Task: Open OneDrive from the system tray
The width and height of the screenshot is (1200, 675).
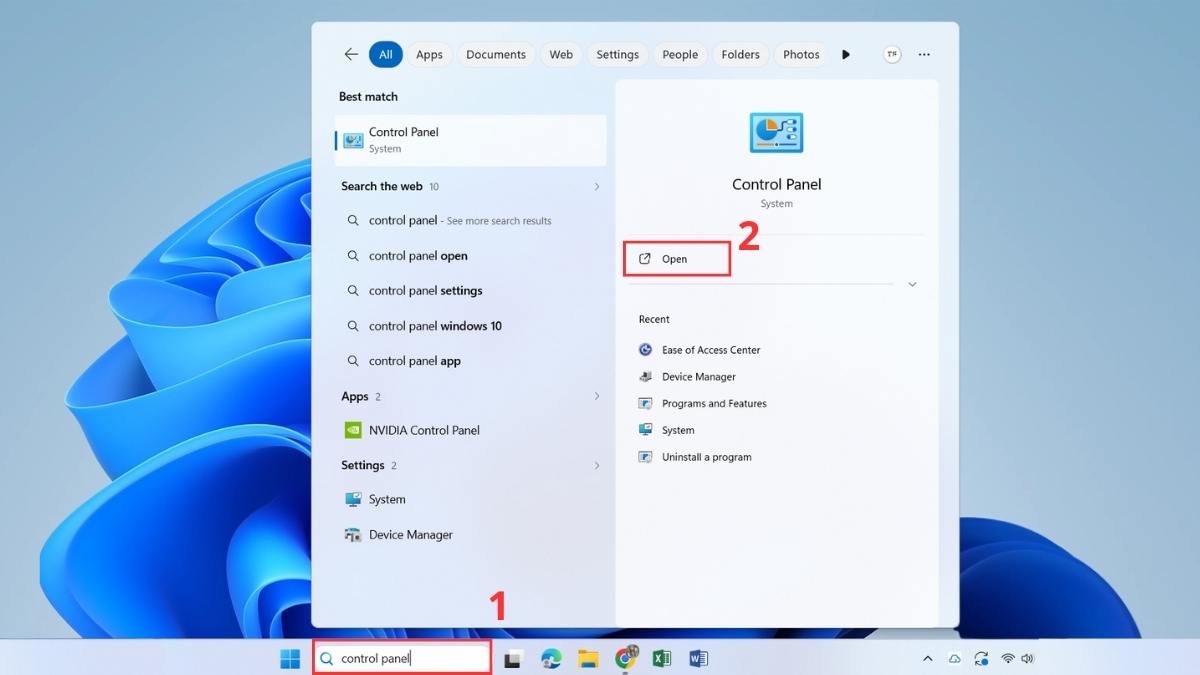Action: pos(954,658)
